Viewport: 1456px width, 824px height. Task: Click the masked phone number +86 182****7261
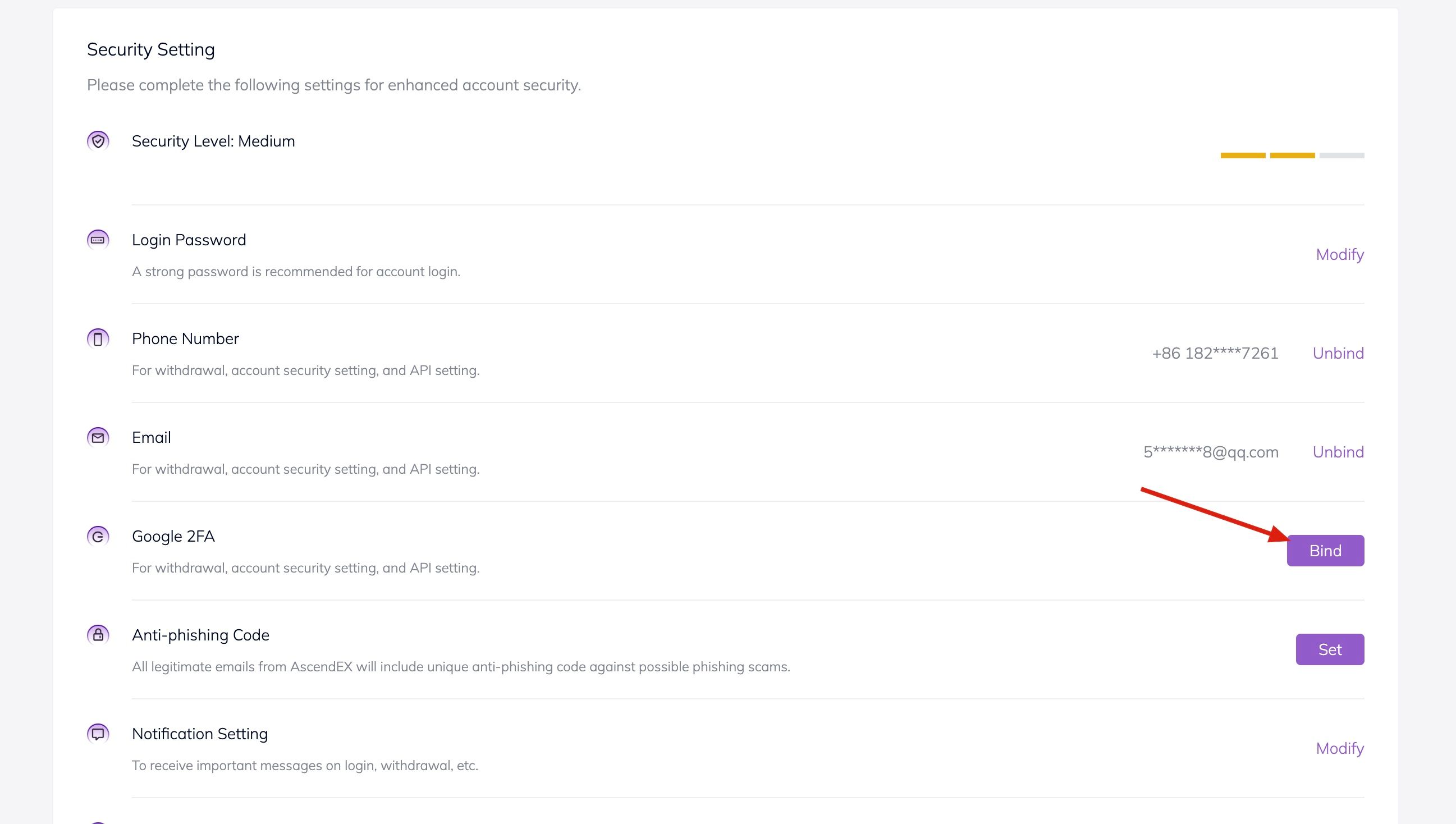[x=1215, y=354]
